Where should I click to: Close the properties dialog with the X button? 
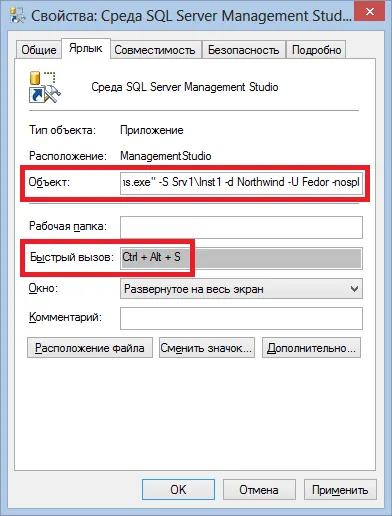[x=370, y=12]
